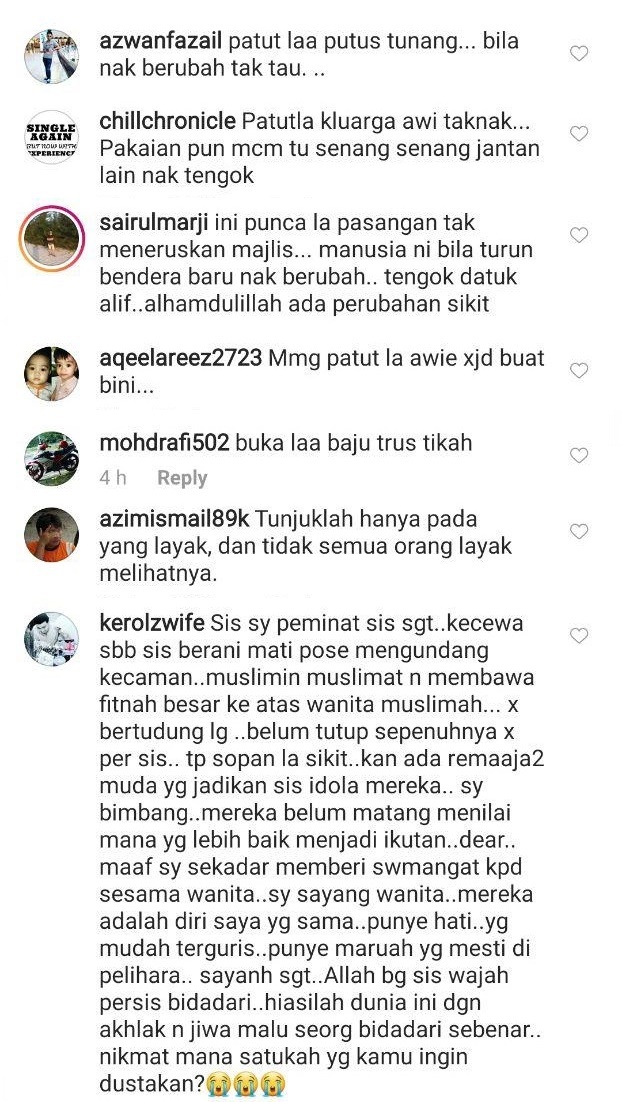
Task: Visit the sairulmarji username link
Action: click(x=155, y=223)
